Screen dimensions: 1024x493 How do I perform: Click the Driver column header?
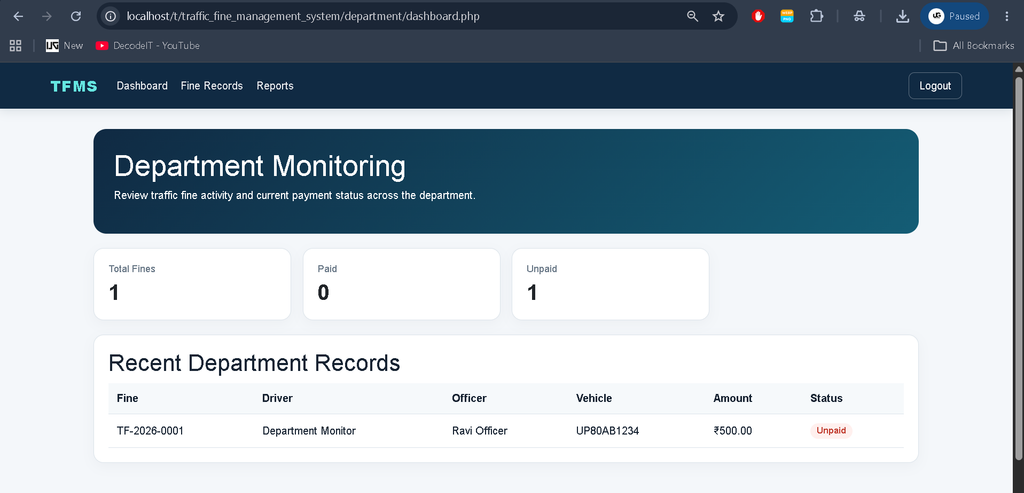(x=278, y=398)
